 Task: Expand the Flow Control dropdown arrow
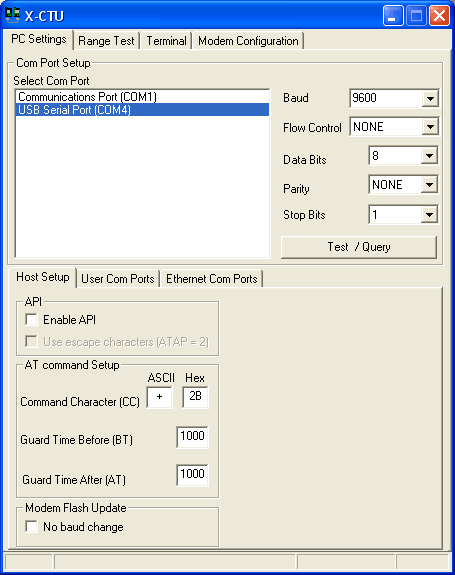tap(430, 127)
